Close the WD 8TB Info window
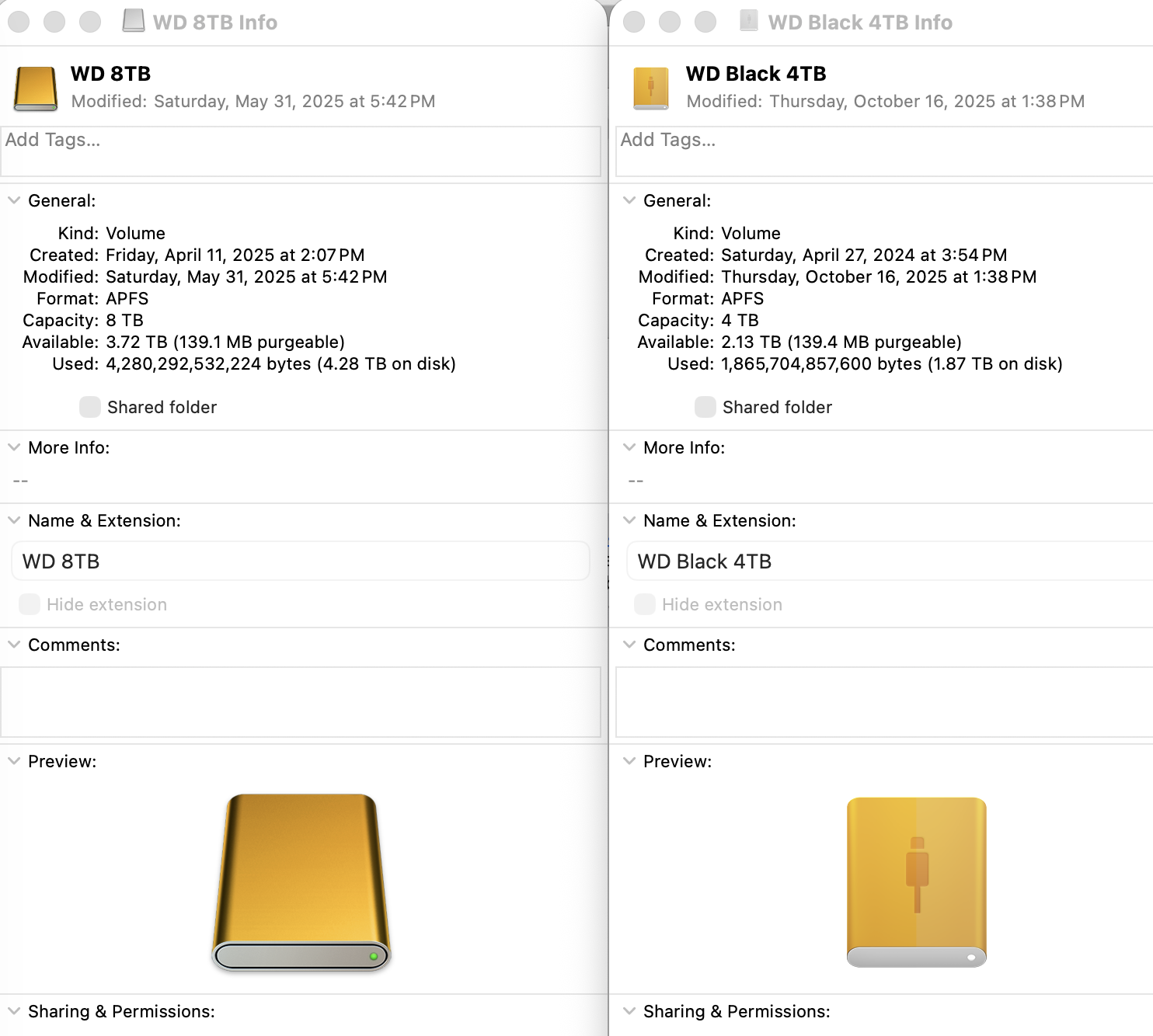Screen dimensions: 1153x1036 pos(19,22)
